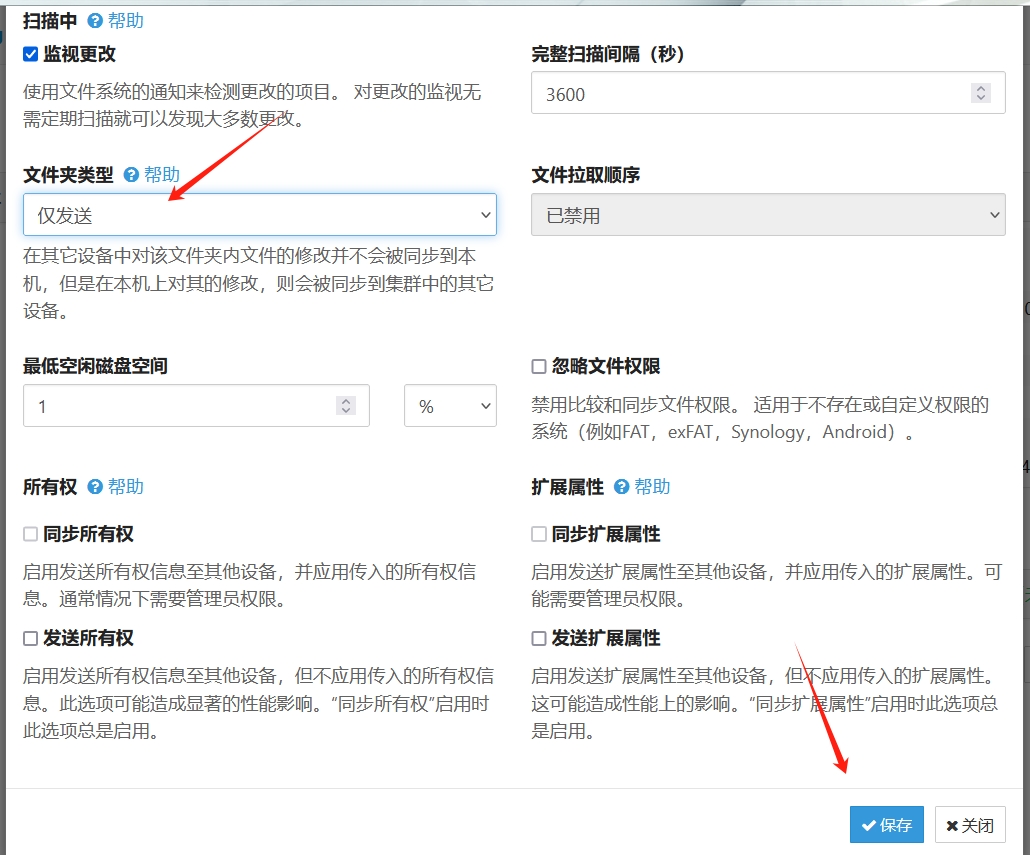Screen dimensions: 1030x855
Task: Enable the 发送所有权 checkbox
Action: point(30,638)
